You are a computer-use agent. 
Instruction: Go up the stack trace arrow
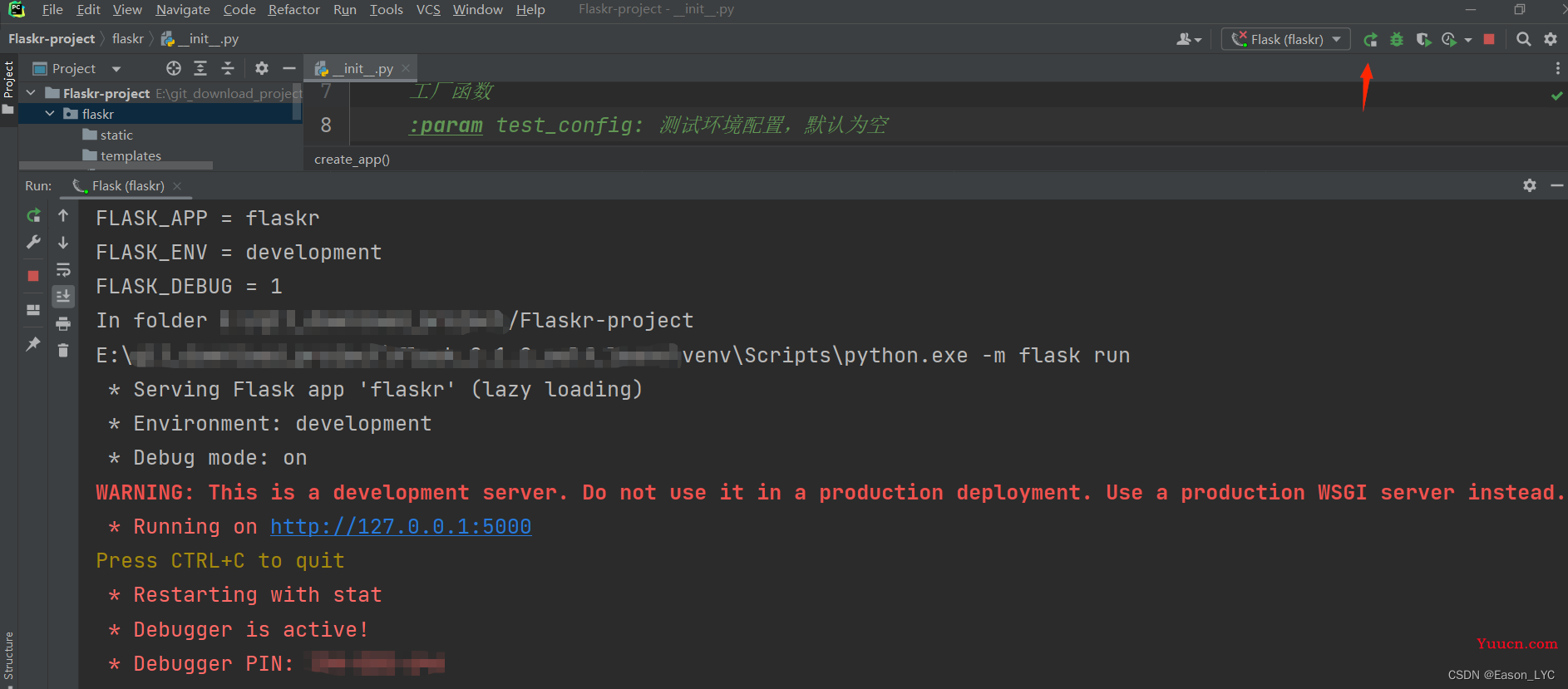63,216
